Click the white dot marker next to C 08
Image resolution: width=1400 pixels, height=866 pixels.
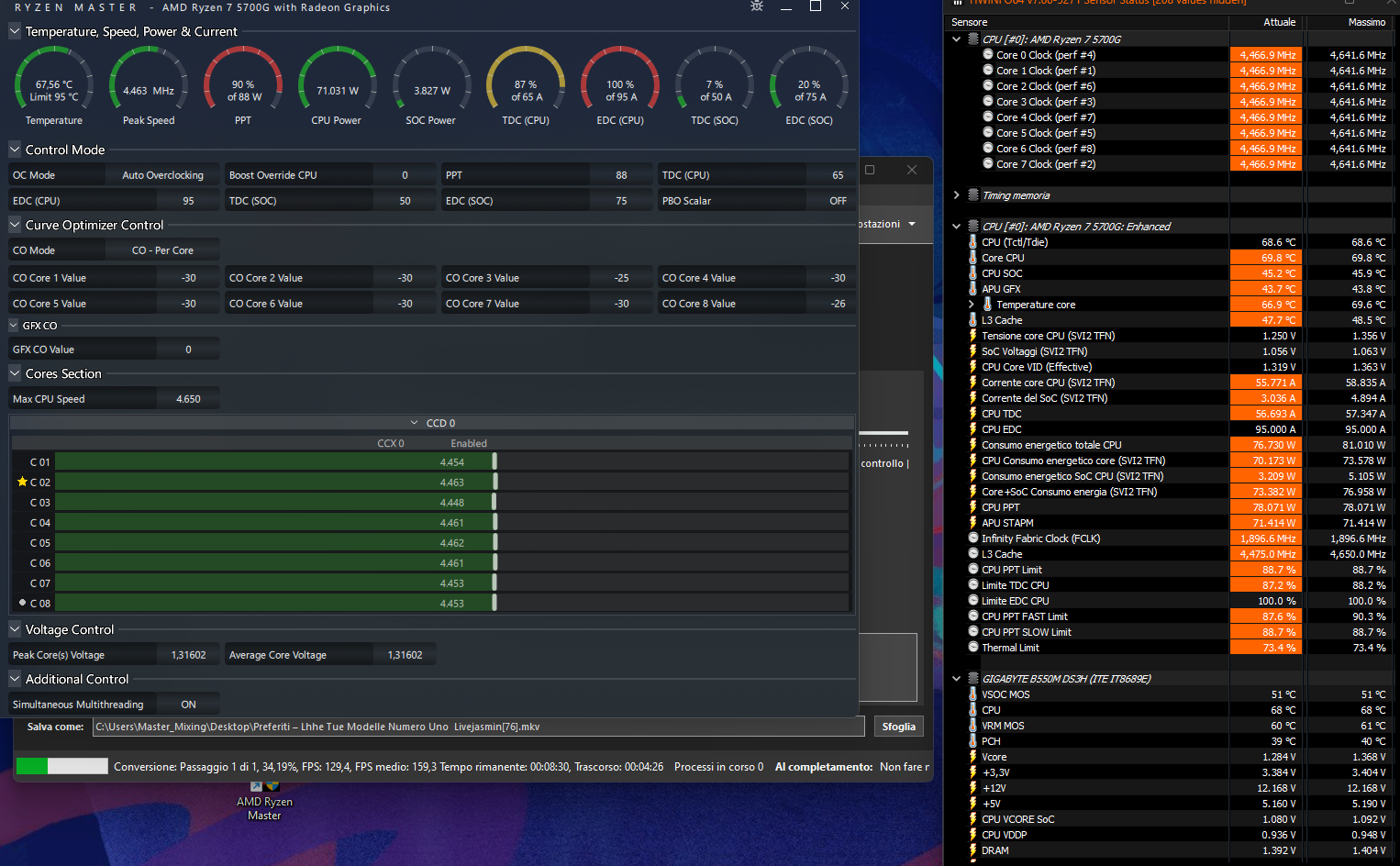pos(22,603)
